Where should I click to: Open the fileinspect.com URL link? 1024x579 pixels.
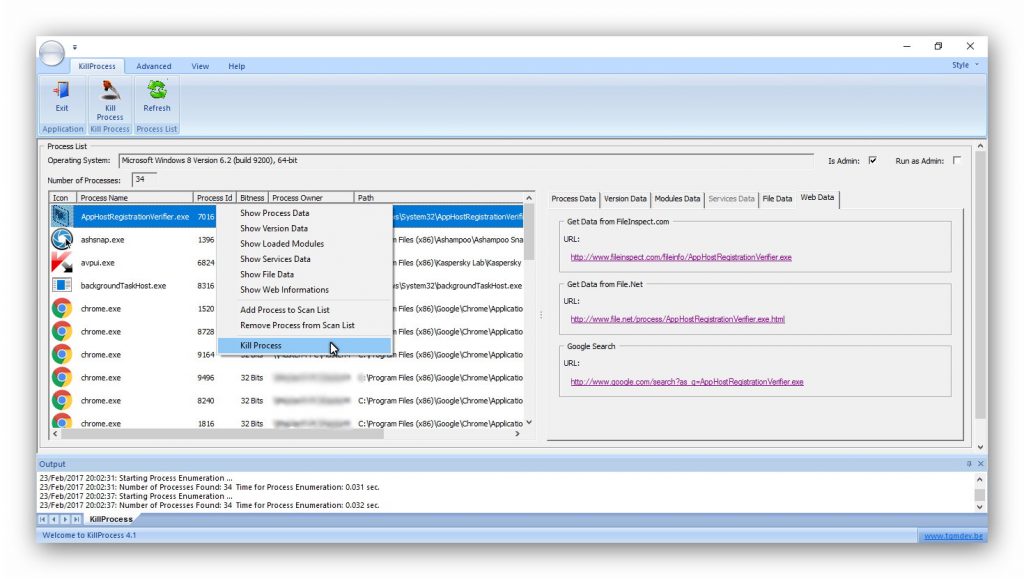tap(681, 257)
